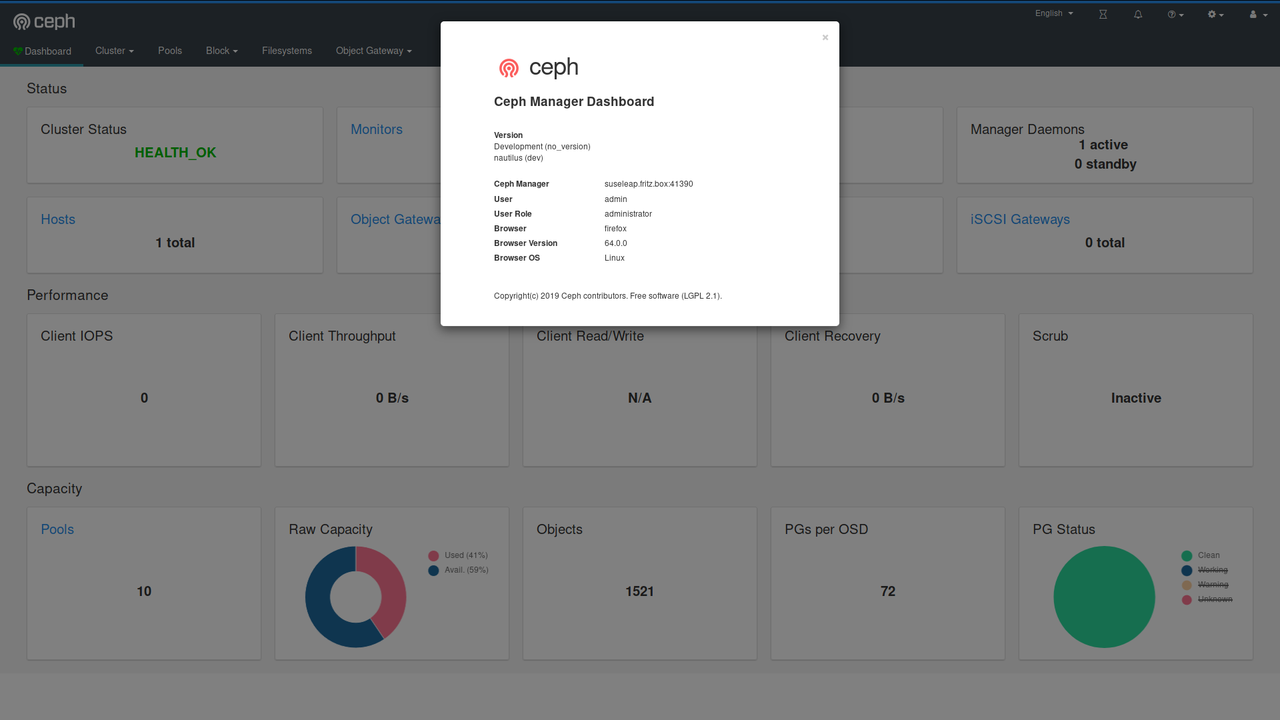
Task: Expand the Cluster menu
Action: 114,51
